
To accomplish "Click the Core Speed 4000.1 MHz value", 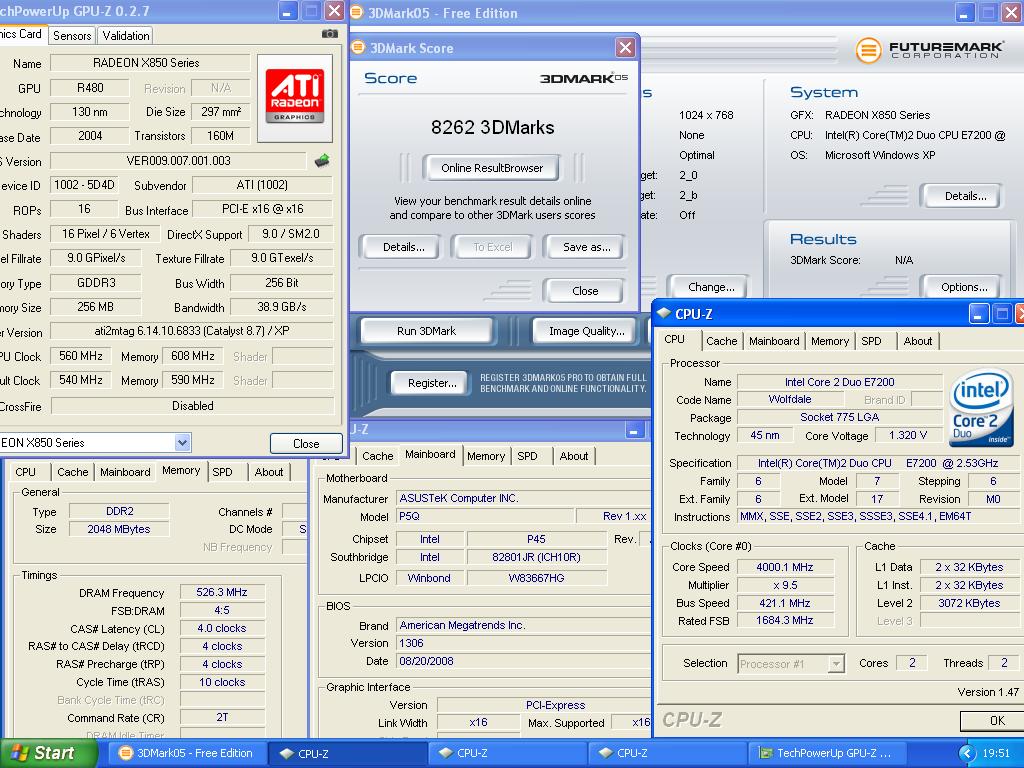I will coord(786,567).
